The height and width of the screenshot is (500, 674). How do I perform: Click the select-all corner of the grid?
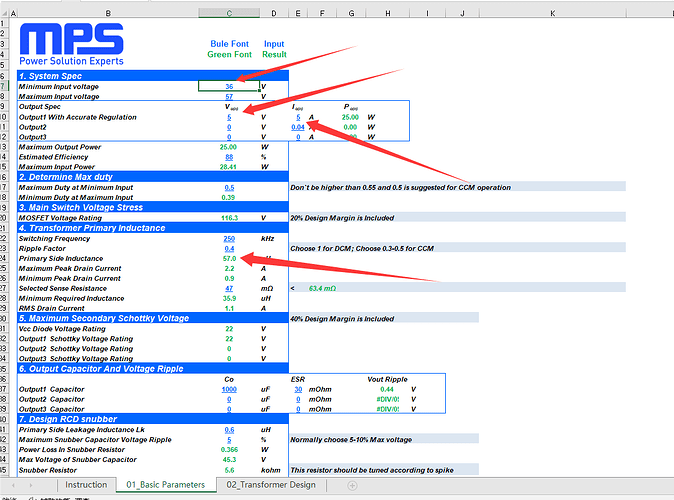click(7, 13)
